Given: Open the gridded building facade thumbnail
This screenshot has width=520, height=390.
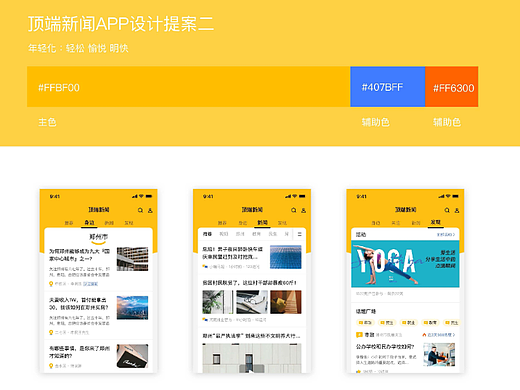Looking at the screenshot, I should pos(132,259).
